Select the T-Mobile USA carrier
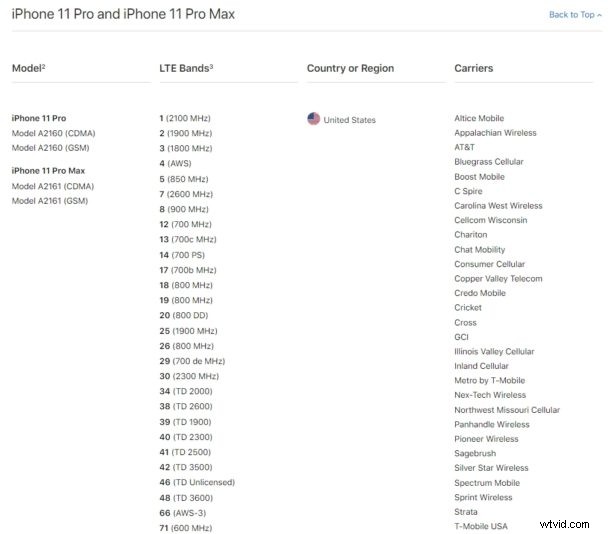The image size is (610, 534). click(481, 526)
